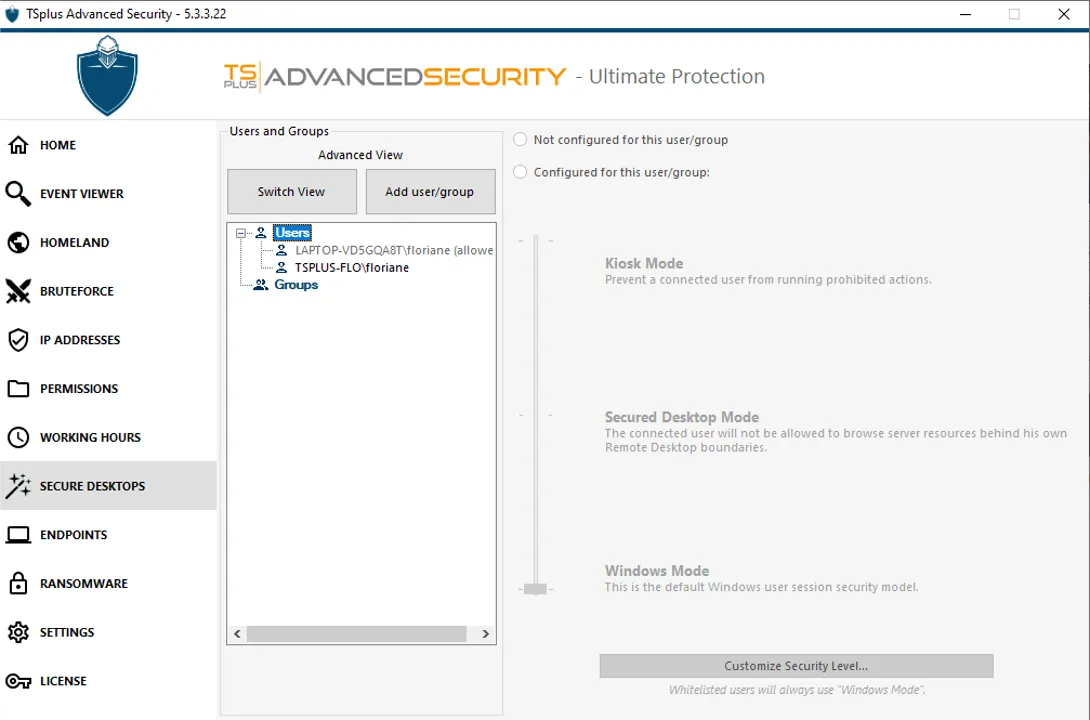Image resolution: width=1090 pixels, height=720 pixels.
Task: Click the right arrow of horizontal scrollbar
Action: [x=485, y=634]
